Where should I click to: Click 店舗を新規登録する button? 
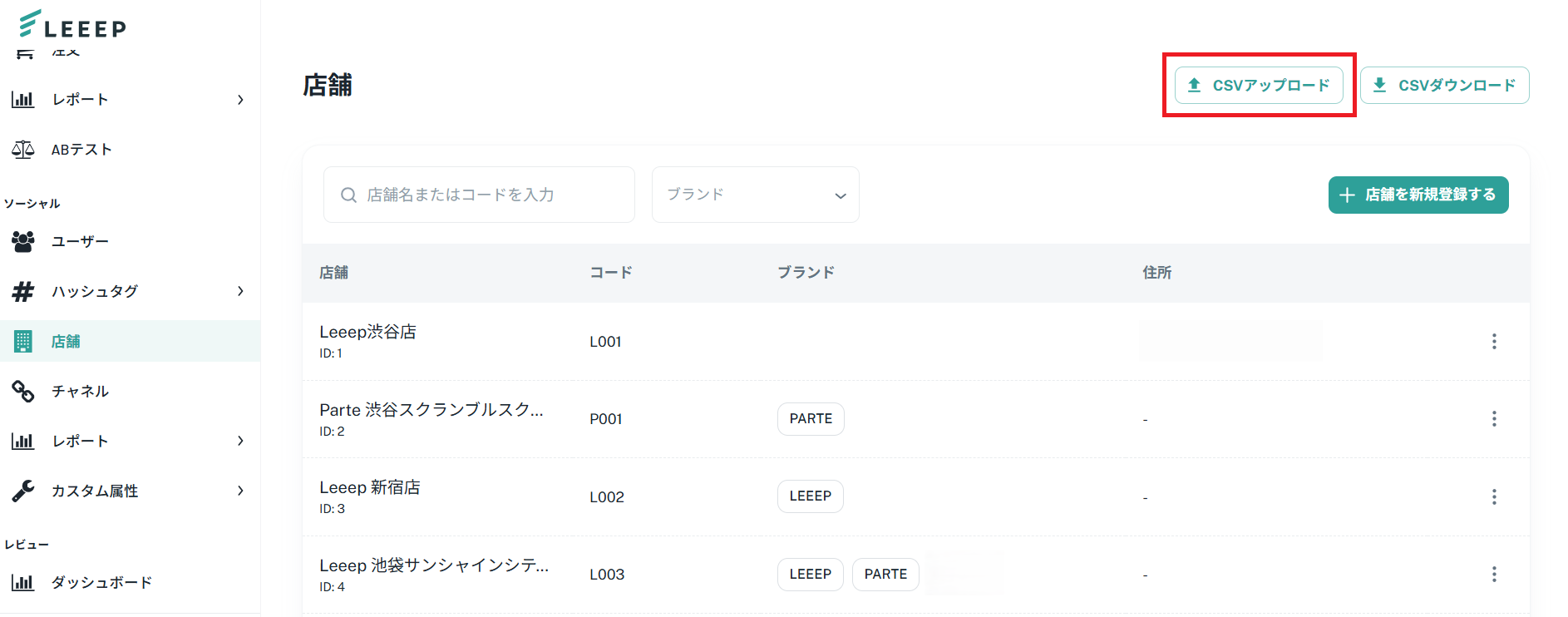tap(1418, 195)
